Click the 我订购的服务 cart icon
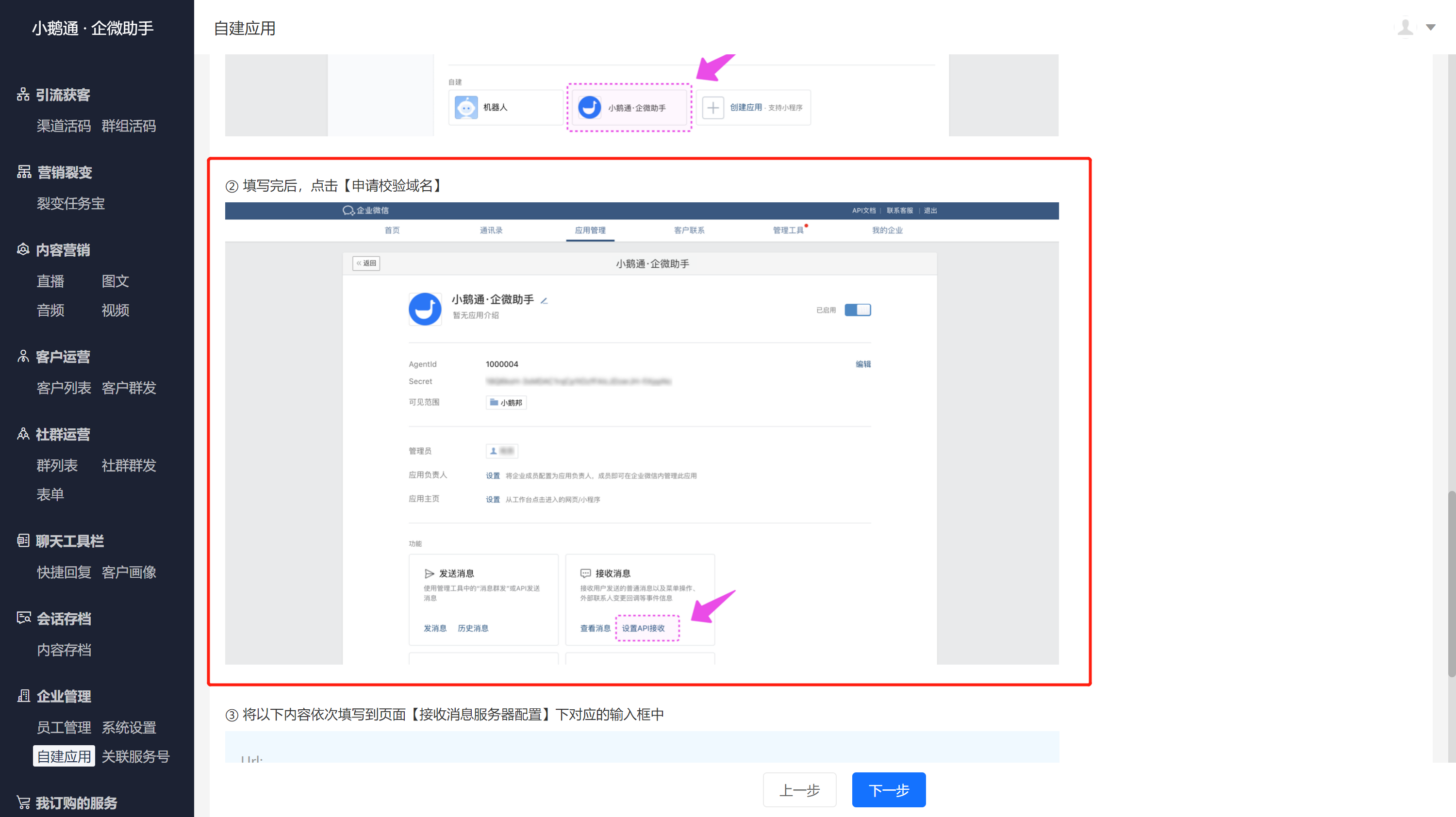The width and height of the screenshot is (1456, 817). (x=23, y=802)
